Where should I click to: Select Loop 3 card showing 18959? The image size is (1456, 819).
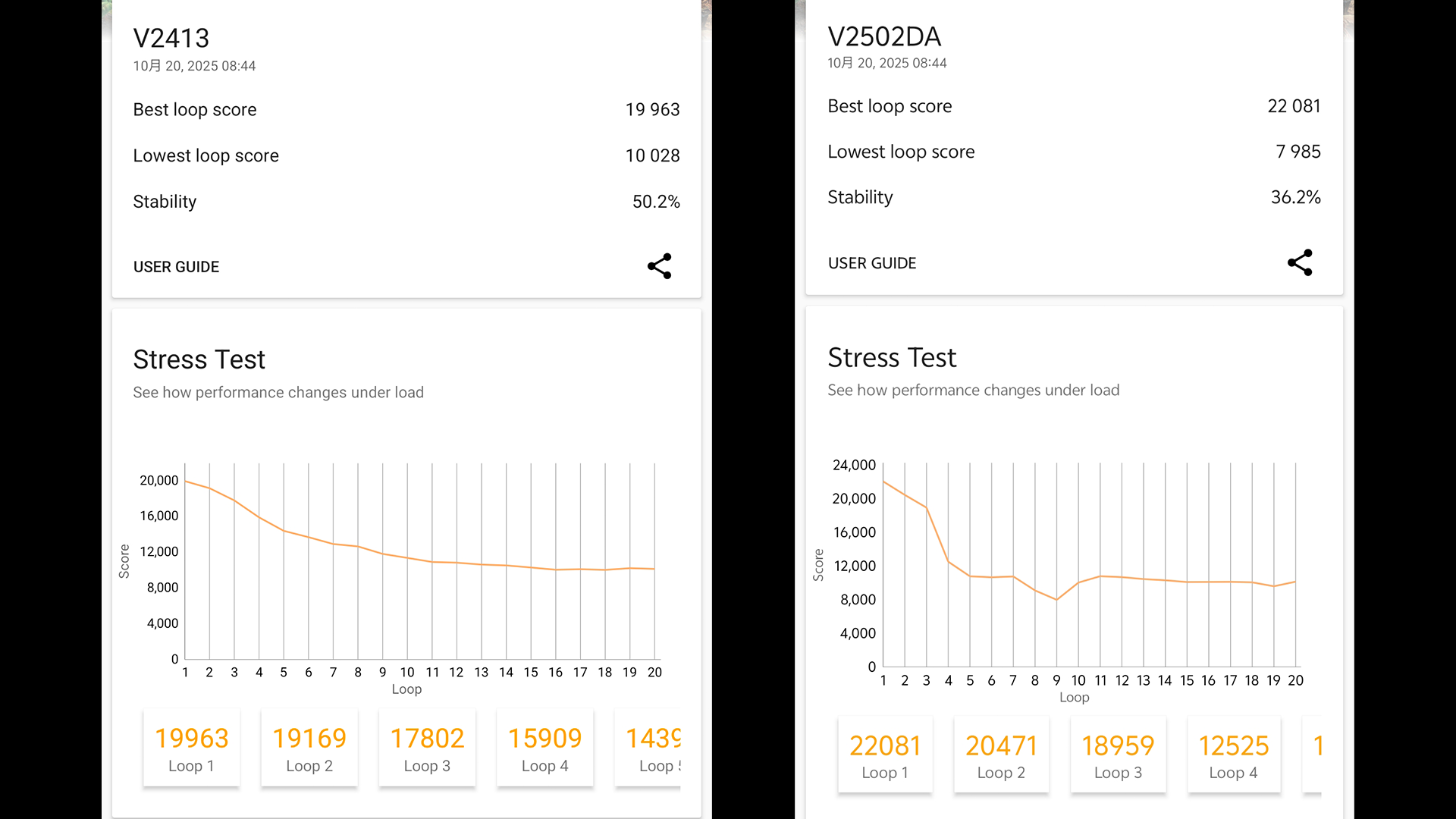[x=1118, y=755]
